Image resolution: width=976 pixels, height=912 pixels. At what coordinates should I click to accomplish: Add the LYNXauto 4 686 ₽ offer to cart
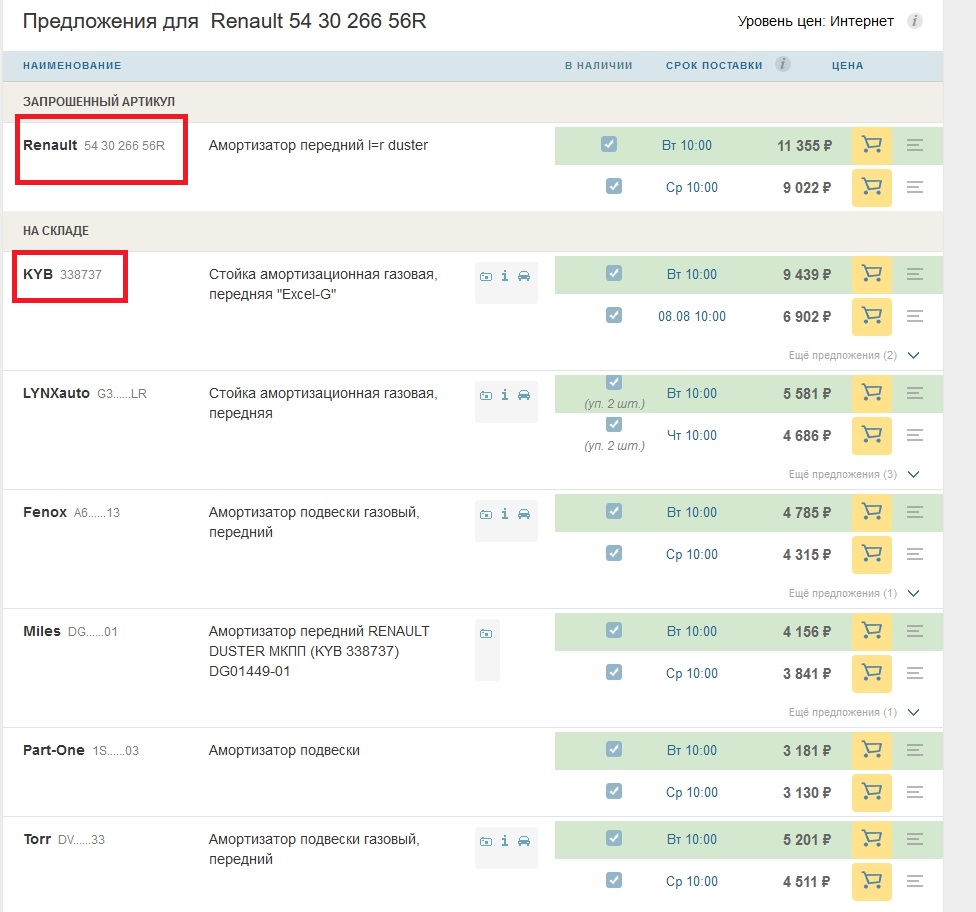click(871, 435)
